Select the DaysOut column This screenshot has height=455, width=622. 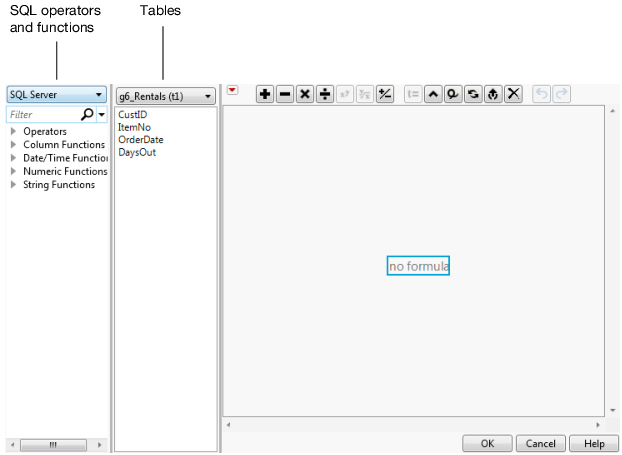coord(137,152)
